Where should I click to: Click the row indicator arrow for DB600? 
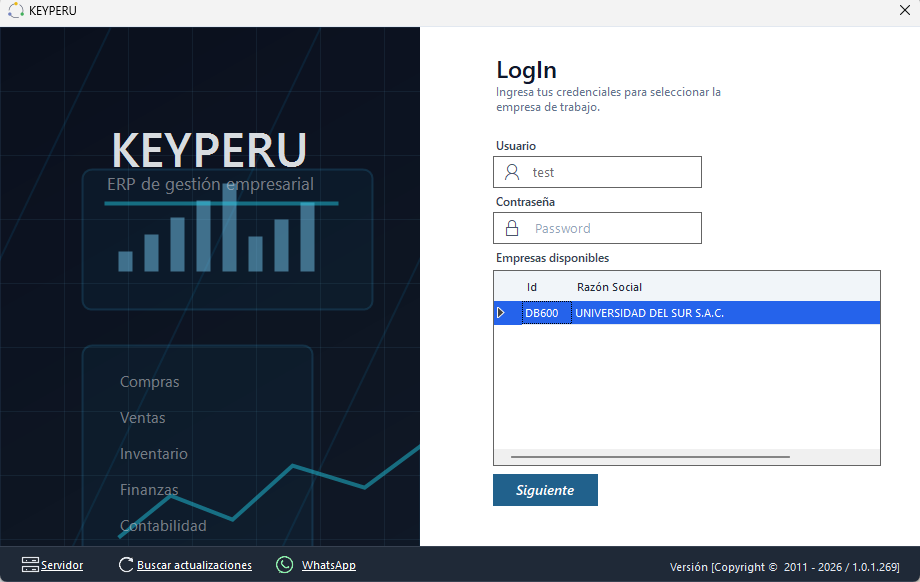coord(500,313)
